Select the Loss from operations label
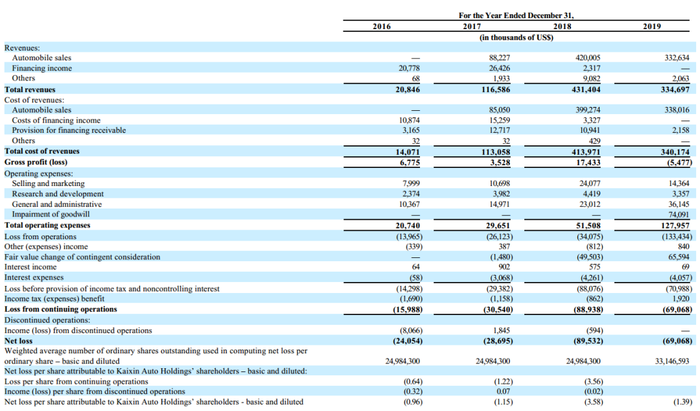The image size is (700, 411). pos(40,237)
